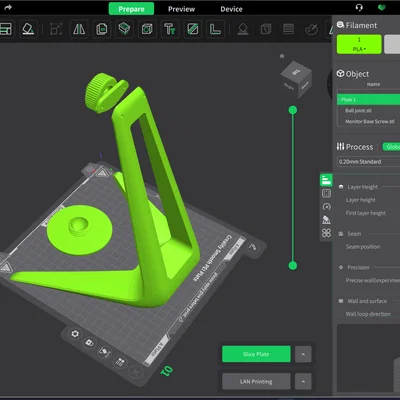Viewport: 400px width, 400px height.
Task: Open the color painting palette tool
Action: [311, 29]
